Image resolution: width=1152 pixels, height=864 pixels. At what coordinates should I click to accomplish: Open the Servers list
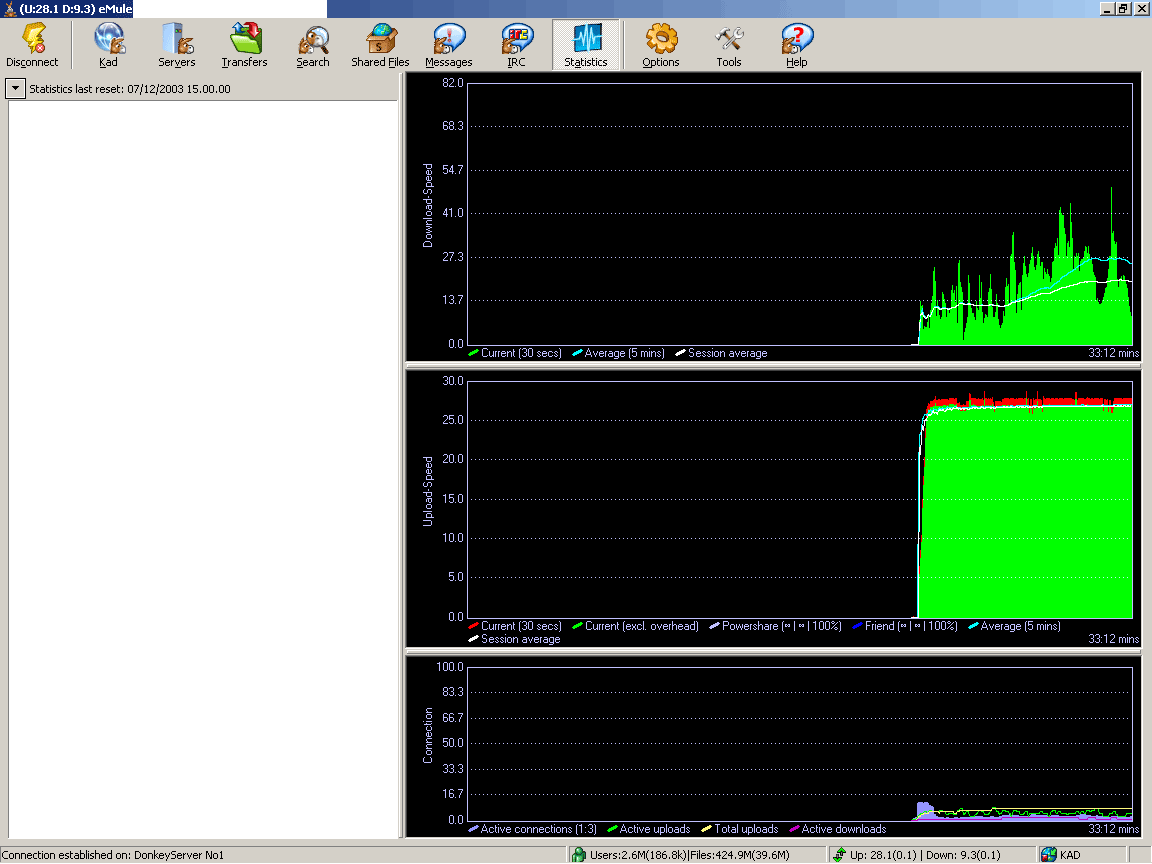[176, 46]
